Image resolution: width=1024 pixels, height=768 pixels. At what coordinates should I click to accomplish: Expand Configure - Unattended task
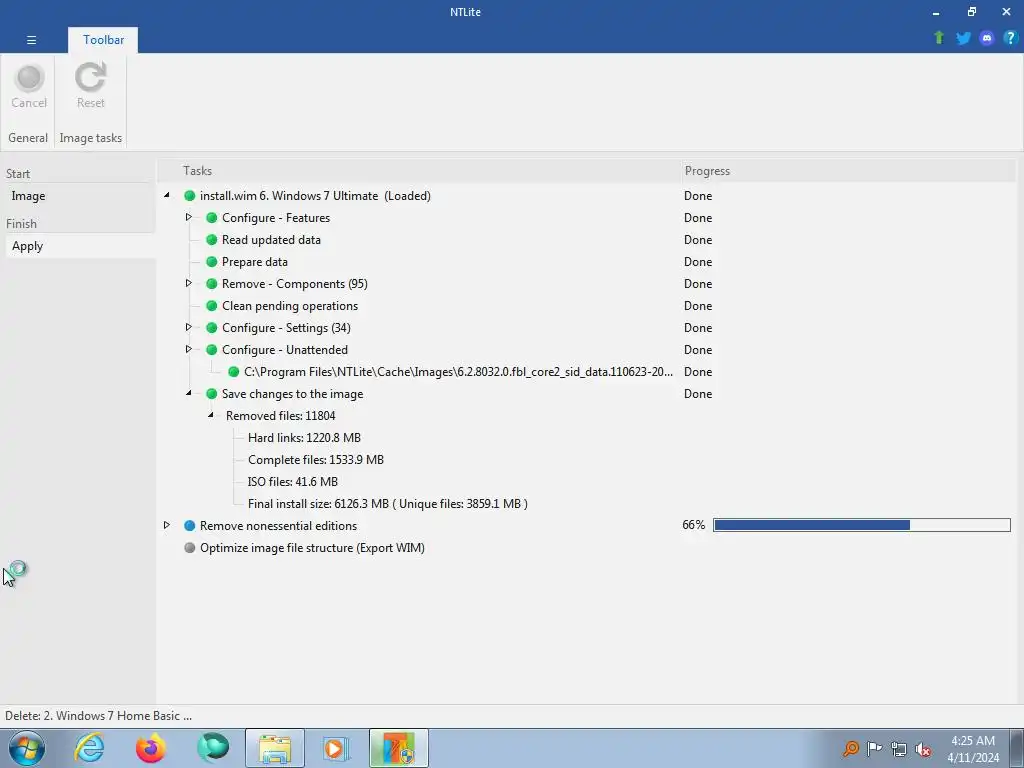click(188, 349)
